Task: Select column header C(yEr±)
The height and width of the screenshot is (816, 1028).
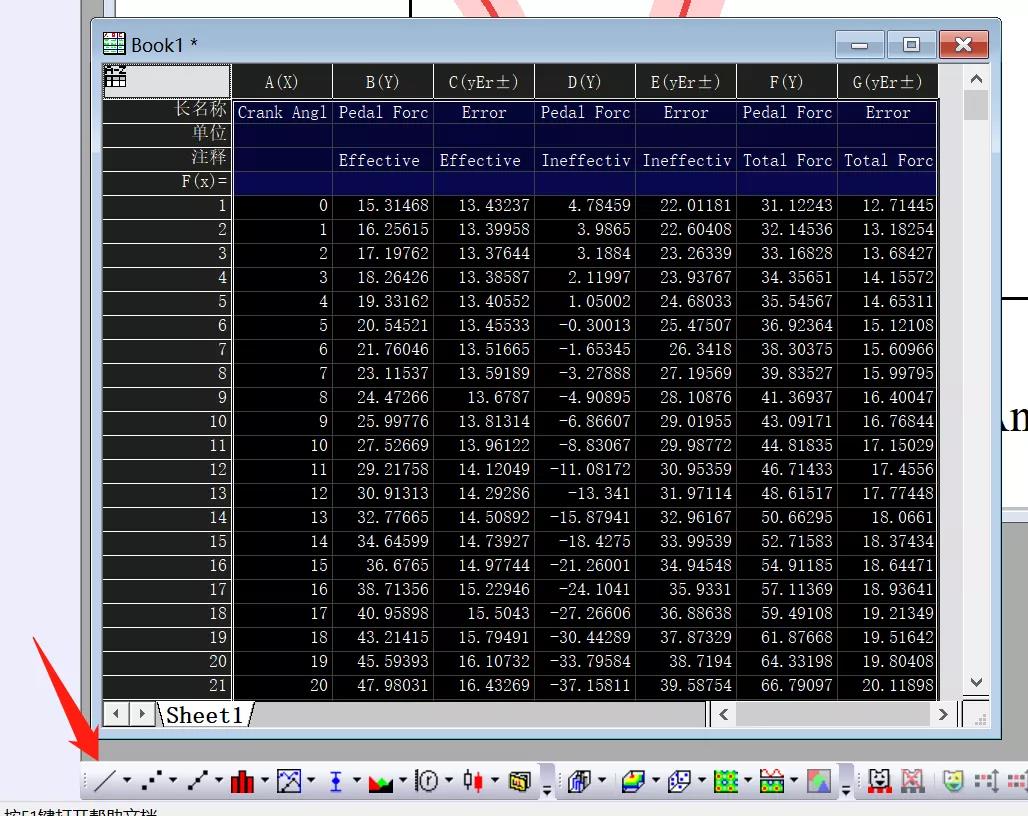Action: 484,82
